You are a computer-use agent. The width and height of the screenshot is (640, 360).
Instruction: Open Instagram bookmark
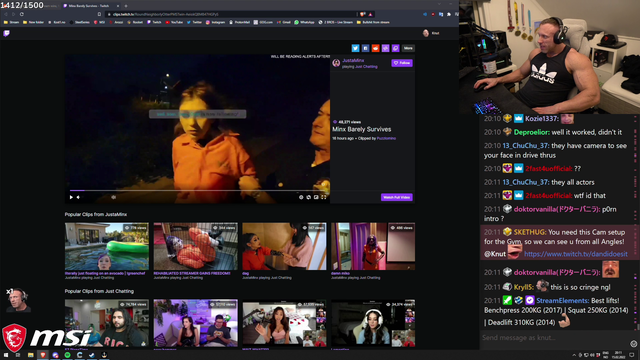pyautogui.click(x=216, y=22)
